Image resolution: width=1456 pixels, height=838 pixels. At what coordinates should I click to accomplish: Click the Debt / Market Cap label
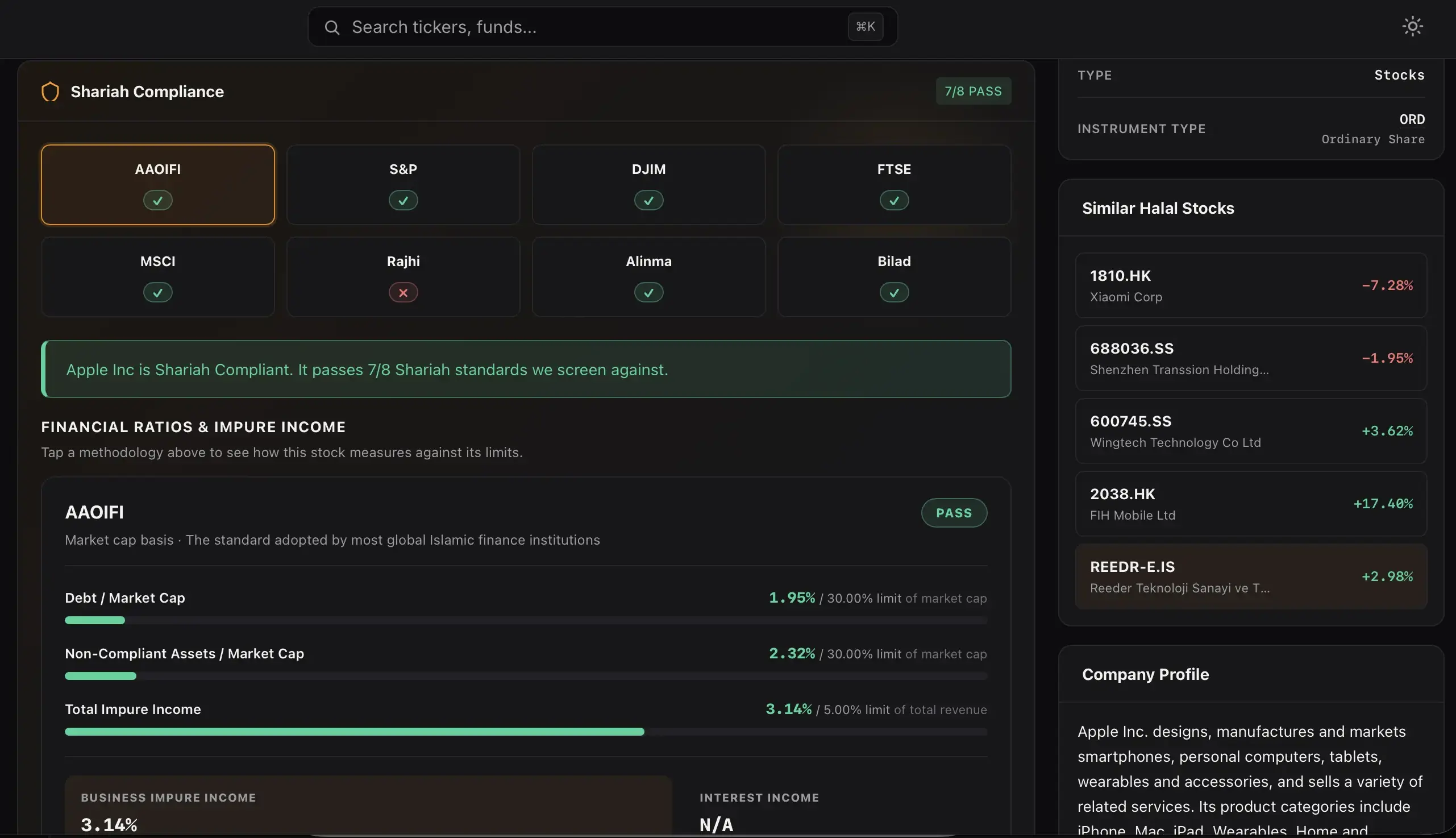coord(125,598)
